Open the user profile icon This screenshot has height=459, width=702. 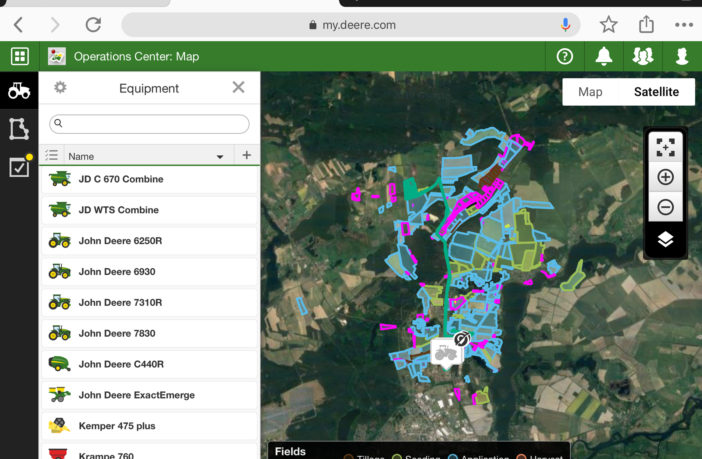[x=682, y=56]
